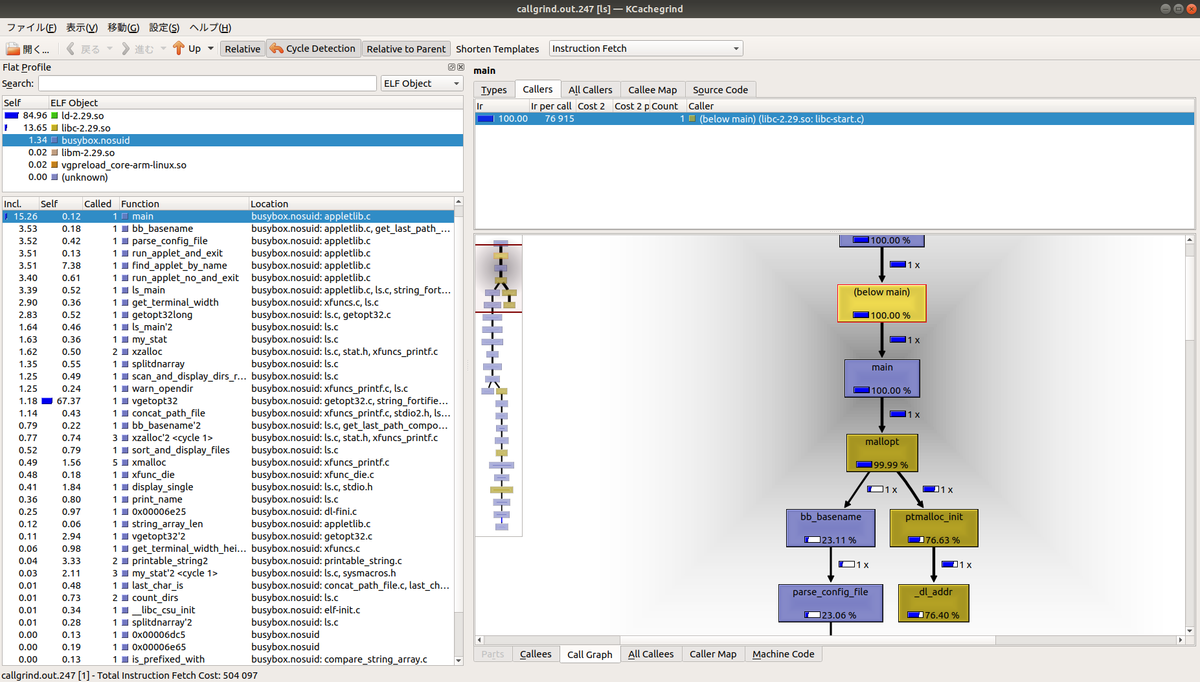Switch to the Types tab
This screenshot has width=1200, height=682.
click(x=494, y=89)
